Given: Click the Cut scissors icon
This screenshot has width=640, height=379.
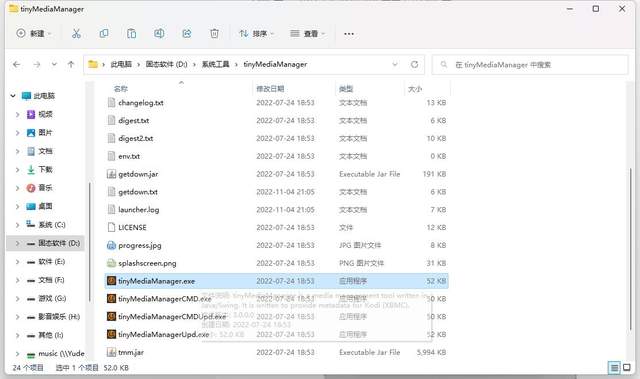Looking at the screenshot, I should (x=76, y=33).
